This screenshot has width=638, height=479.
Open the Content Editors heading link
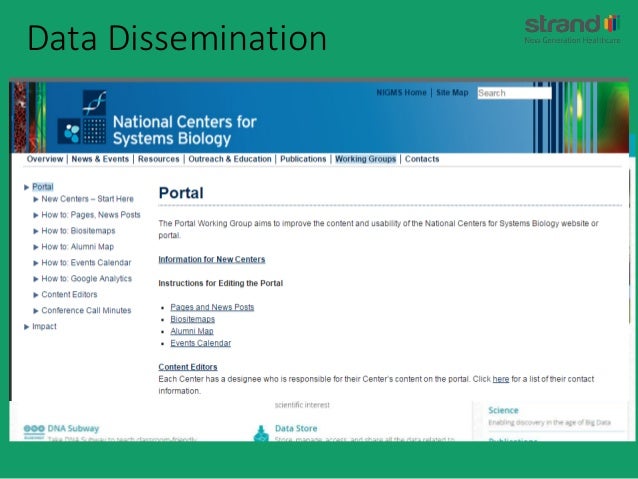(x=188, y=367)
